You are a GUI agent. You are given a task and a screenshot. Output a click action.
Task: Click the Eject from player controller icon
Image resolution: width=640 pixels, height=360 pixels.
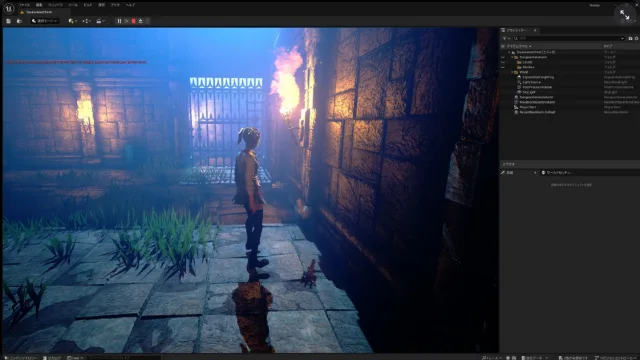pyautogui.click(x=140, y=21)
